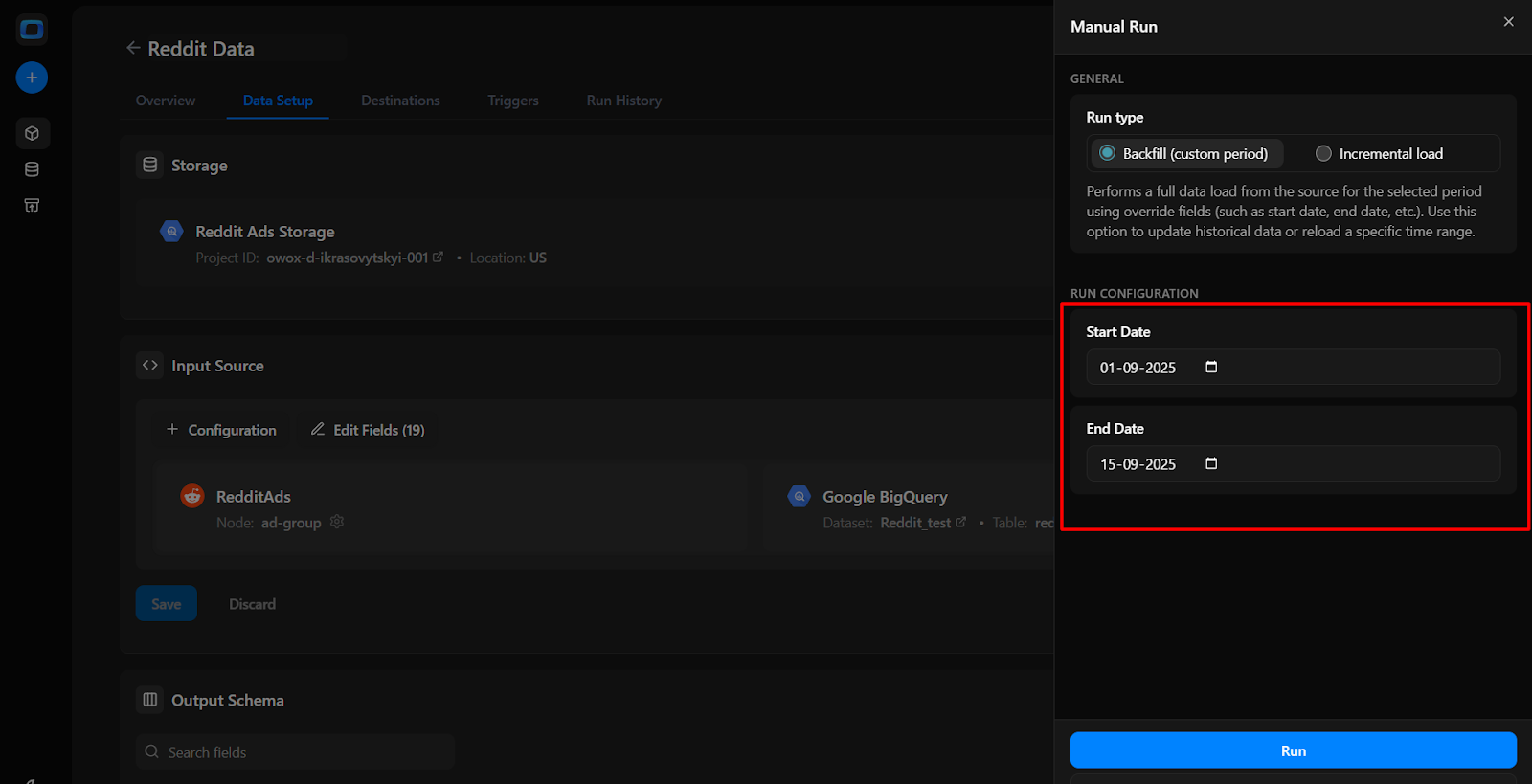The image size is (1532, 784).
Task: Switch to the Overview tab
Action: (166, 101)
